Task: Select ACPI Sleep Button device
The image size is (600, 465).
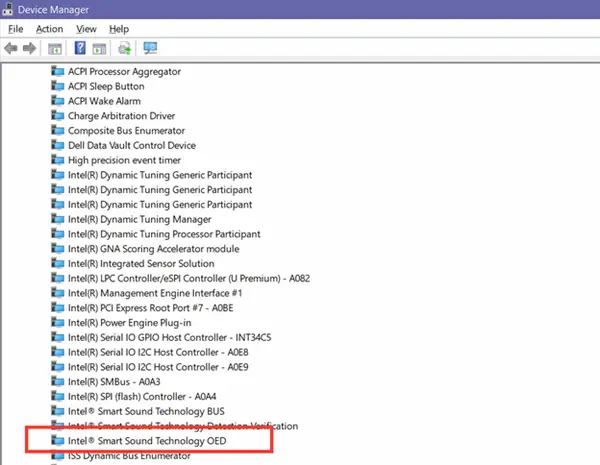Action: point(106,86)
